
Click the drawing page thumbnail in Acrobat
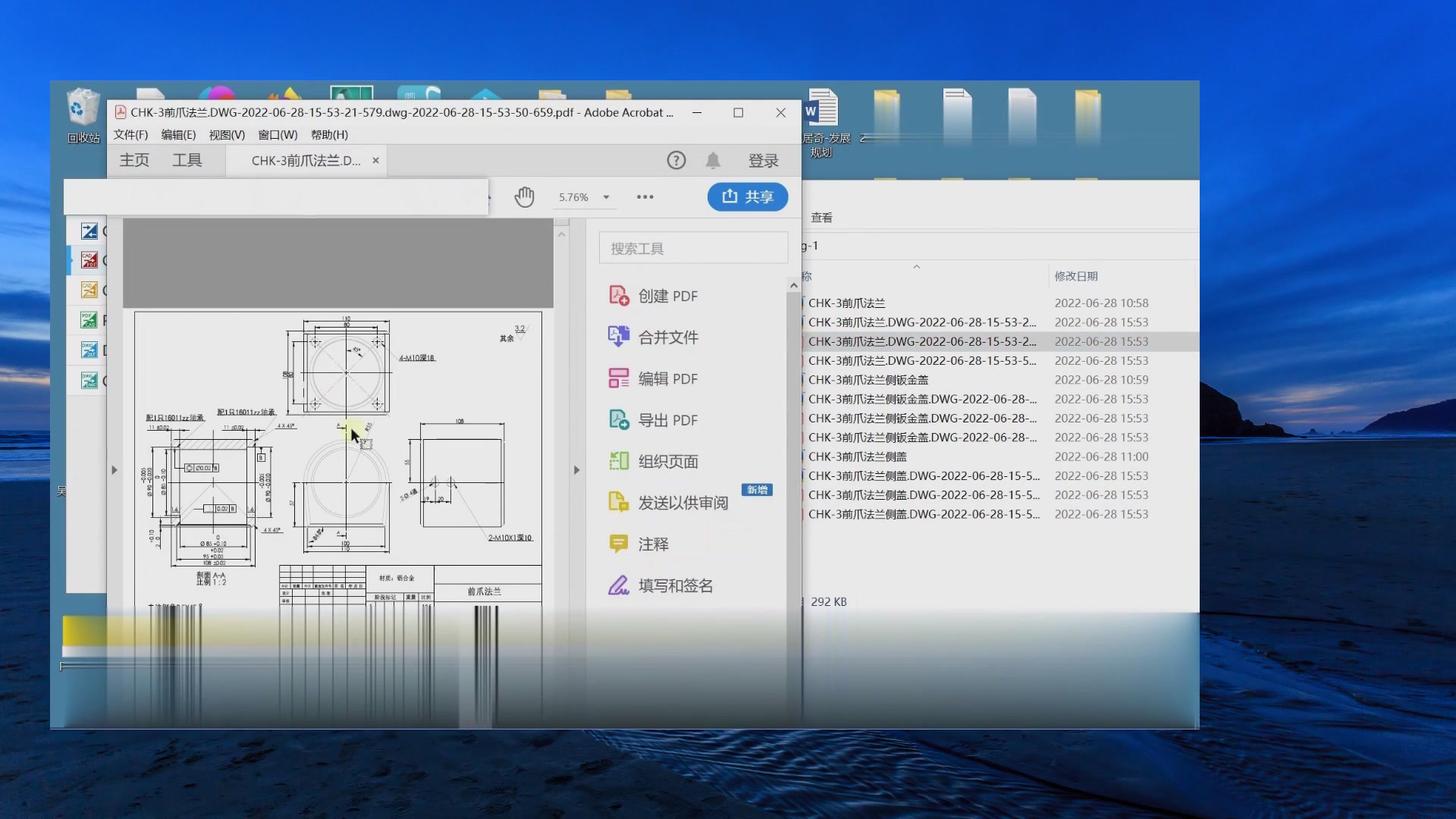click(338, 459)
